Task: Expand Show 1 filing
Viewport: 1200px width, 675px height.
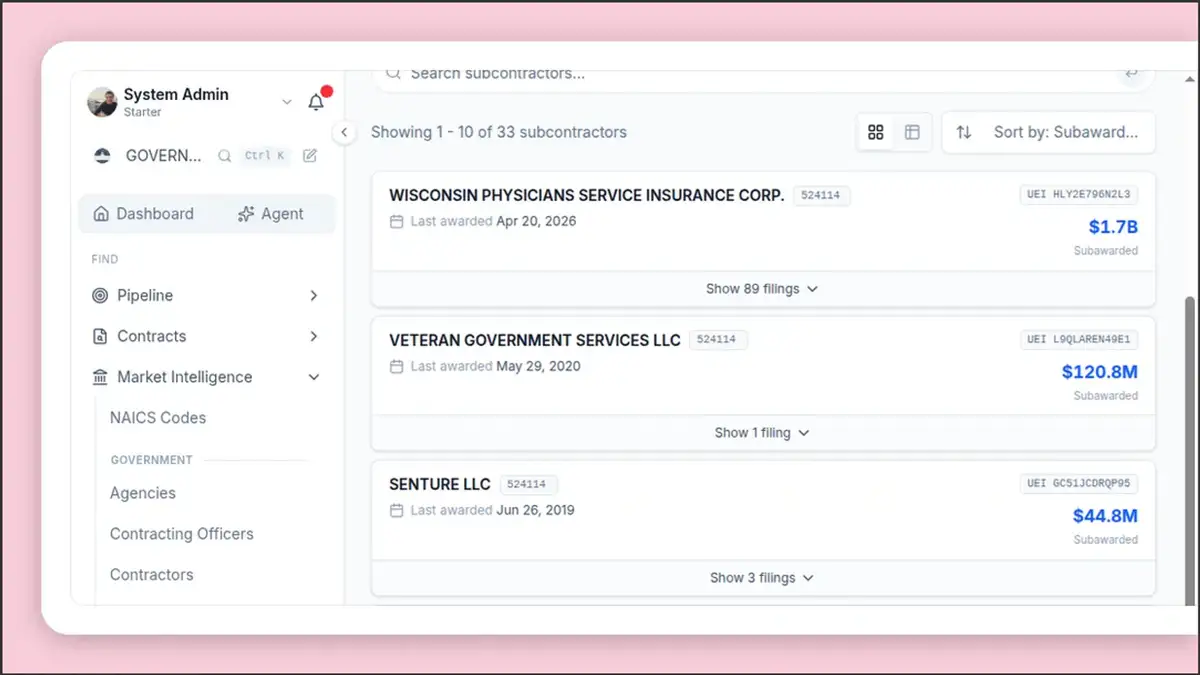Action: pyautogui.click(x=762, y=433)
